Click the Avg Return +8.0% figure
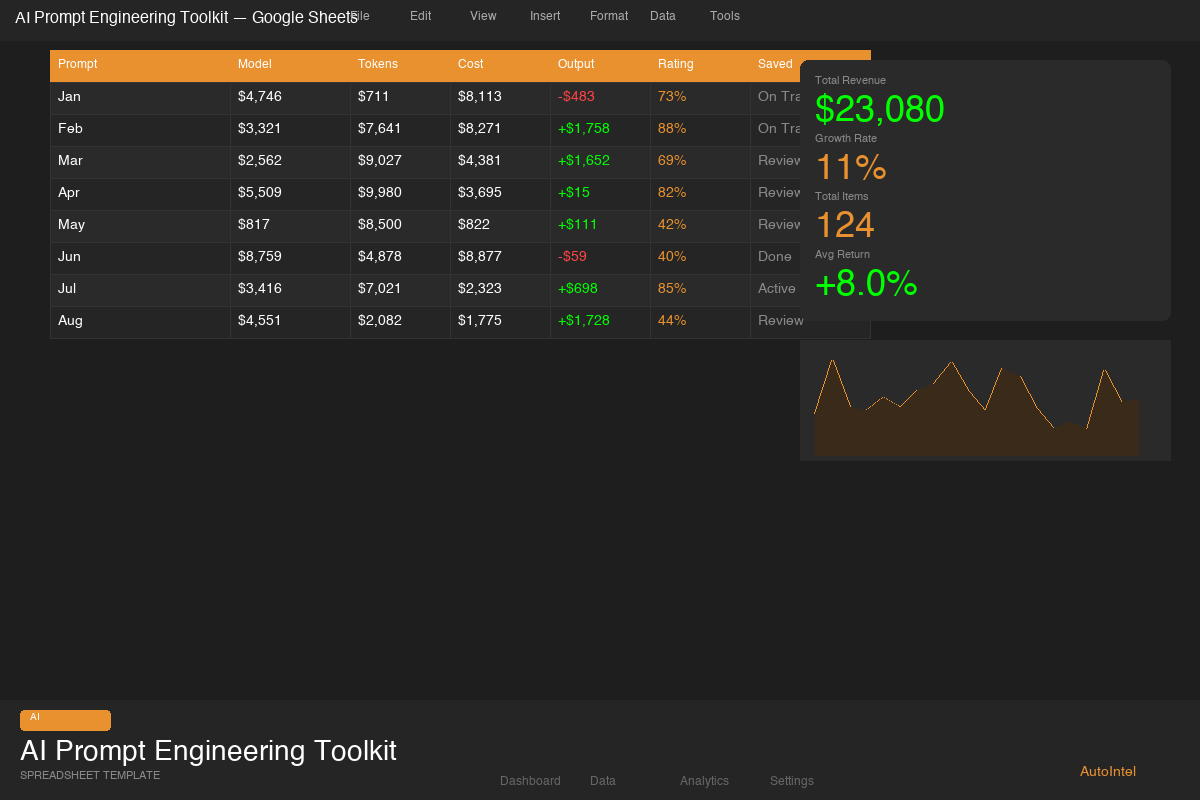The height and width of the screenshot is (800, 1200). 866,285
